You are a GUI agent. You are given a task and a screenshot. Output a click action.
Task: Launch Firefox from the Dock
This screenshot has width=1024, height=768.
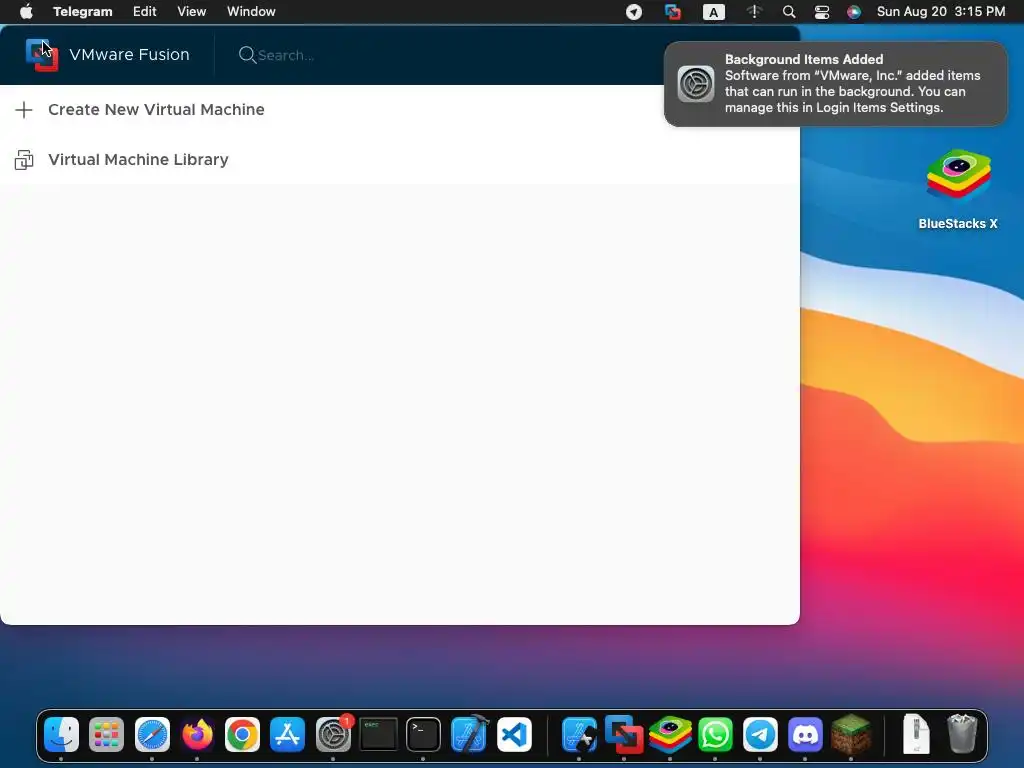(x=197, y=735)
